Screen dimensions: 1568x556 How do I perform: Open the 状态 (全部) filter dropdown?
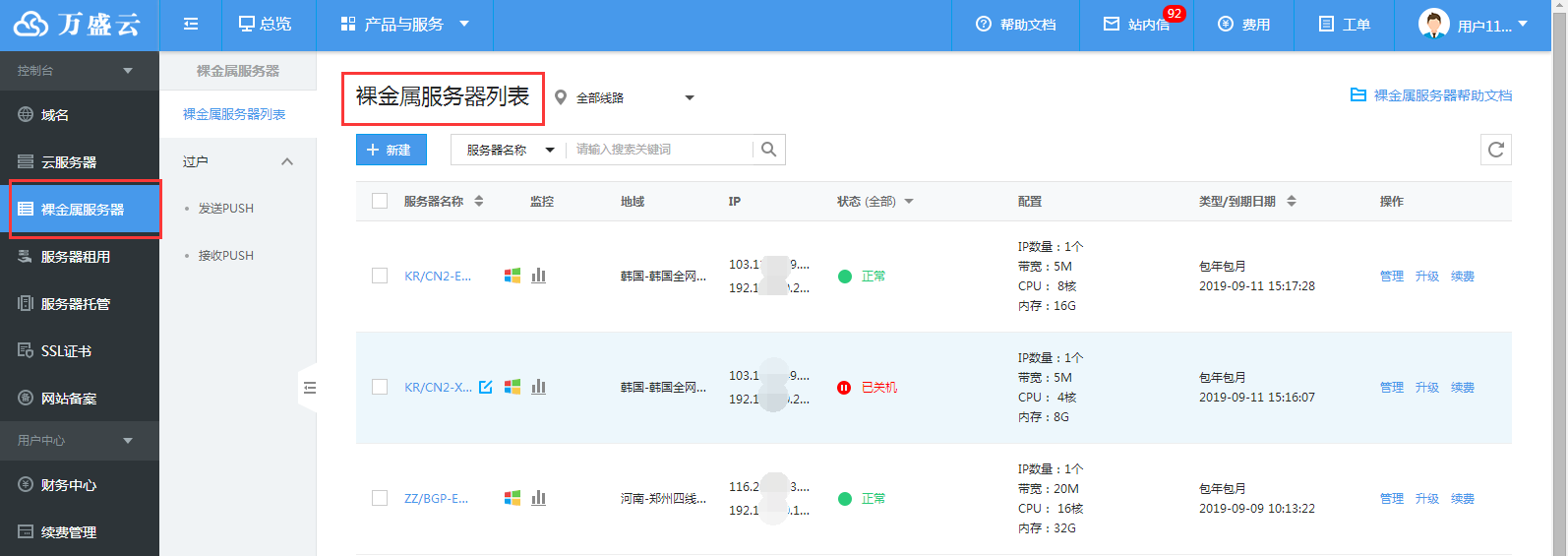coord(875,201)
